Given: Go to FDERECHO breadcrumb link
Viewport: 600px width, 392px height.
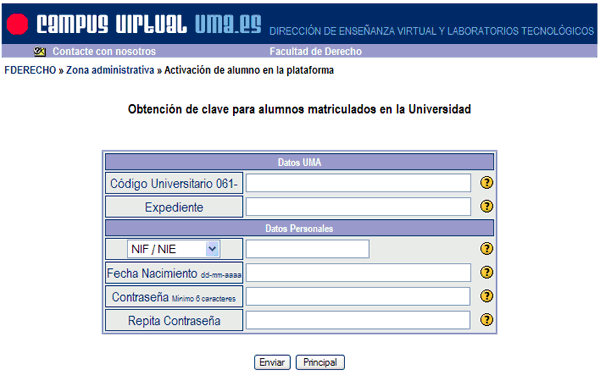Looking at the screenshot, I should (30, 70).
